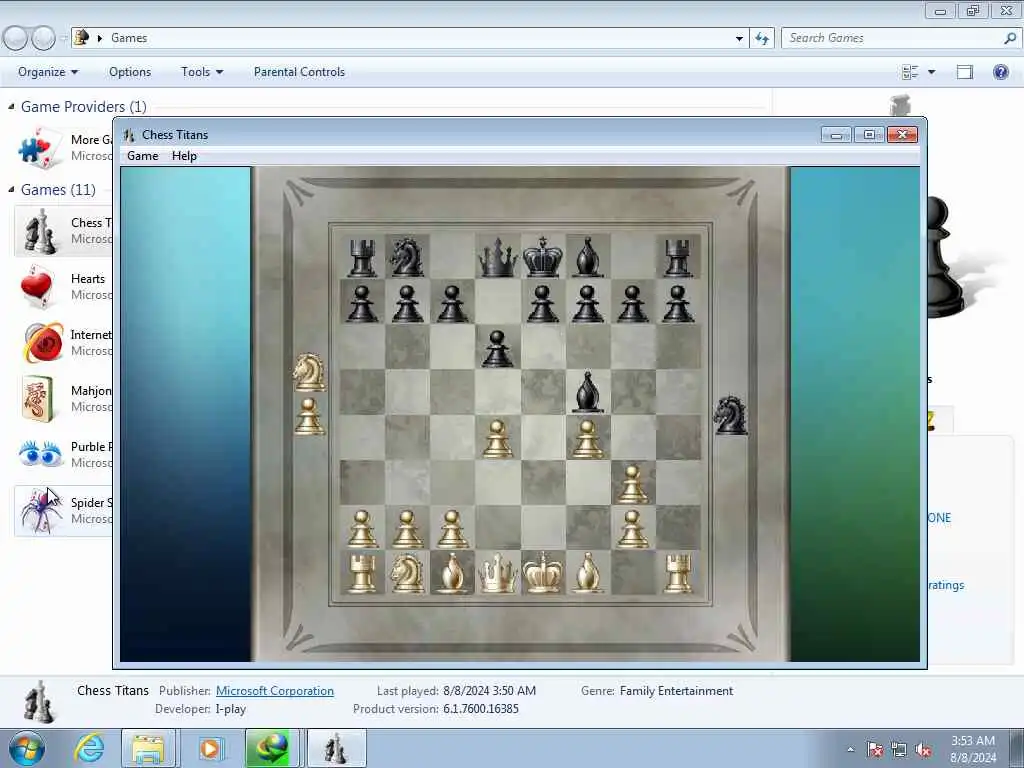This screenshot has width=1024, height=768.
Task: Select the white pawn on d4
Action: tap(498, 438)
